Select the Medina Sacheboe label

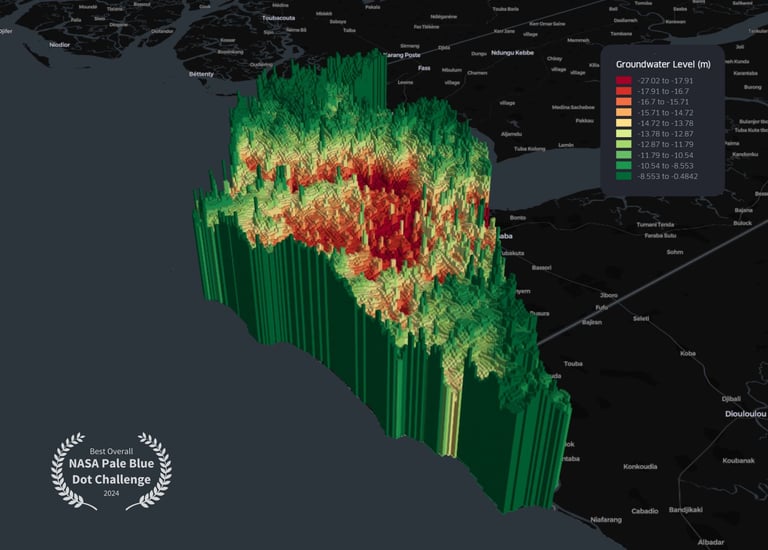[x=573, y=107]
